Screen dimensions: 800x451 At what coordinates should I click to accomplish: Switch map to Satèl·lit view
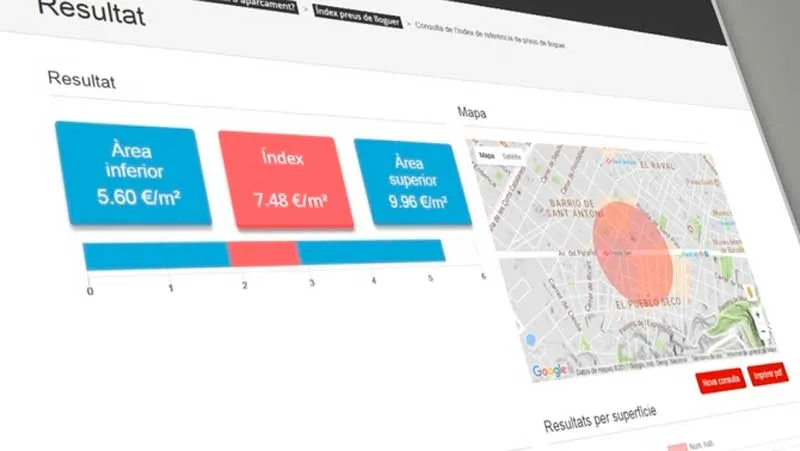click(x=510, y=157)
